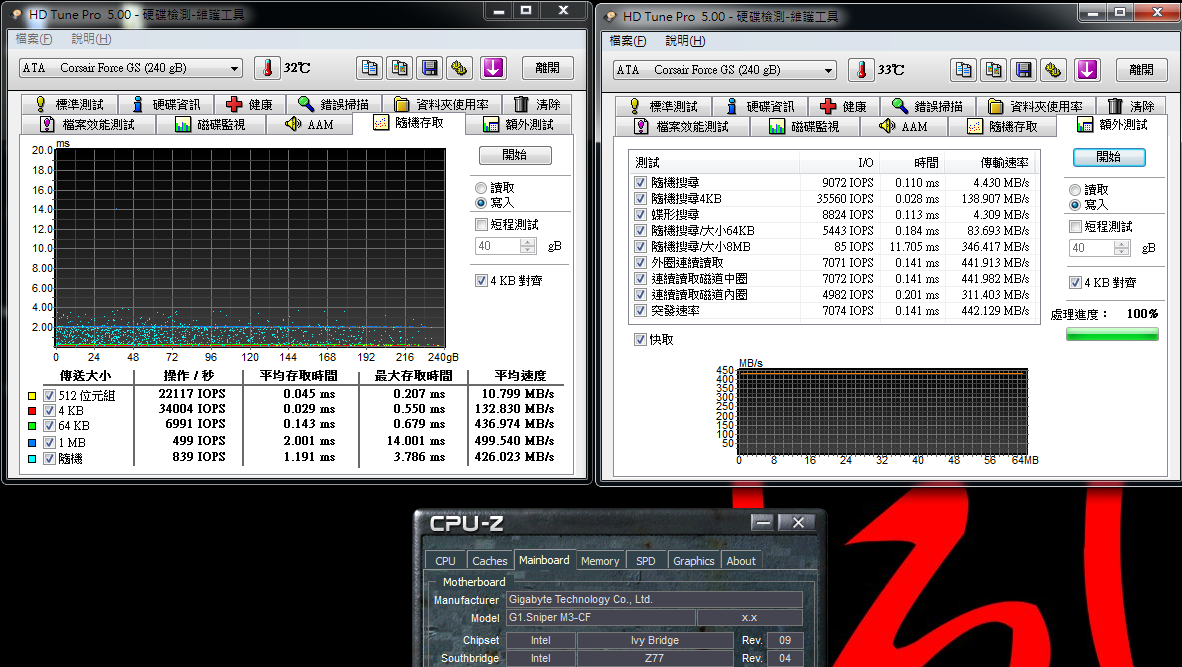Select 寫入 radio button in left window
The image size is (1182, 667).
click(481, 203)
